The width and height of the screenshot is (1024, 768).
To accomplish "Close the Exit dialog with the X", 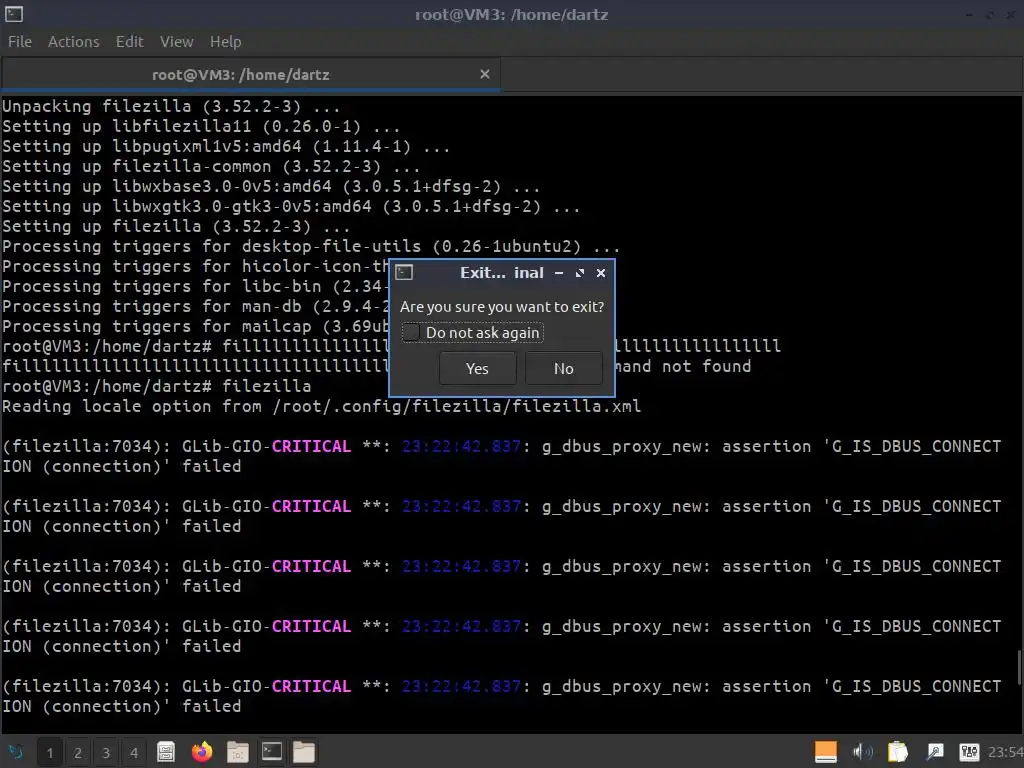I will coord(601,273).
